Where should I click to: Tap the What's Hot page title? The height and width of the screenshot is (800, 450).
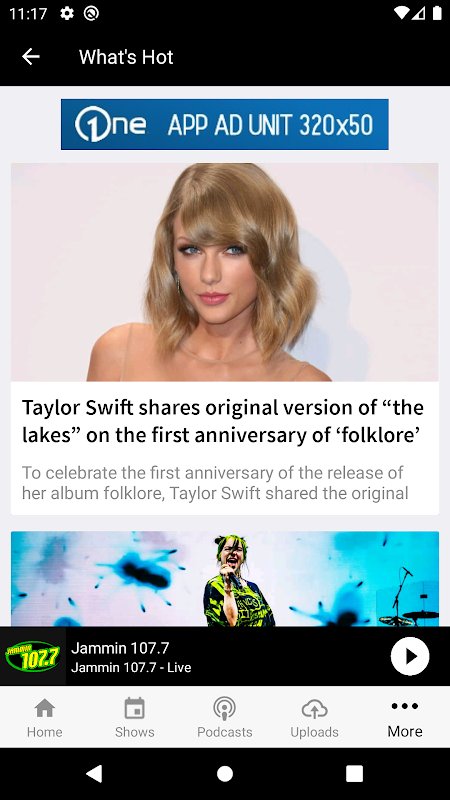(x=126, y=57)
